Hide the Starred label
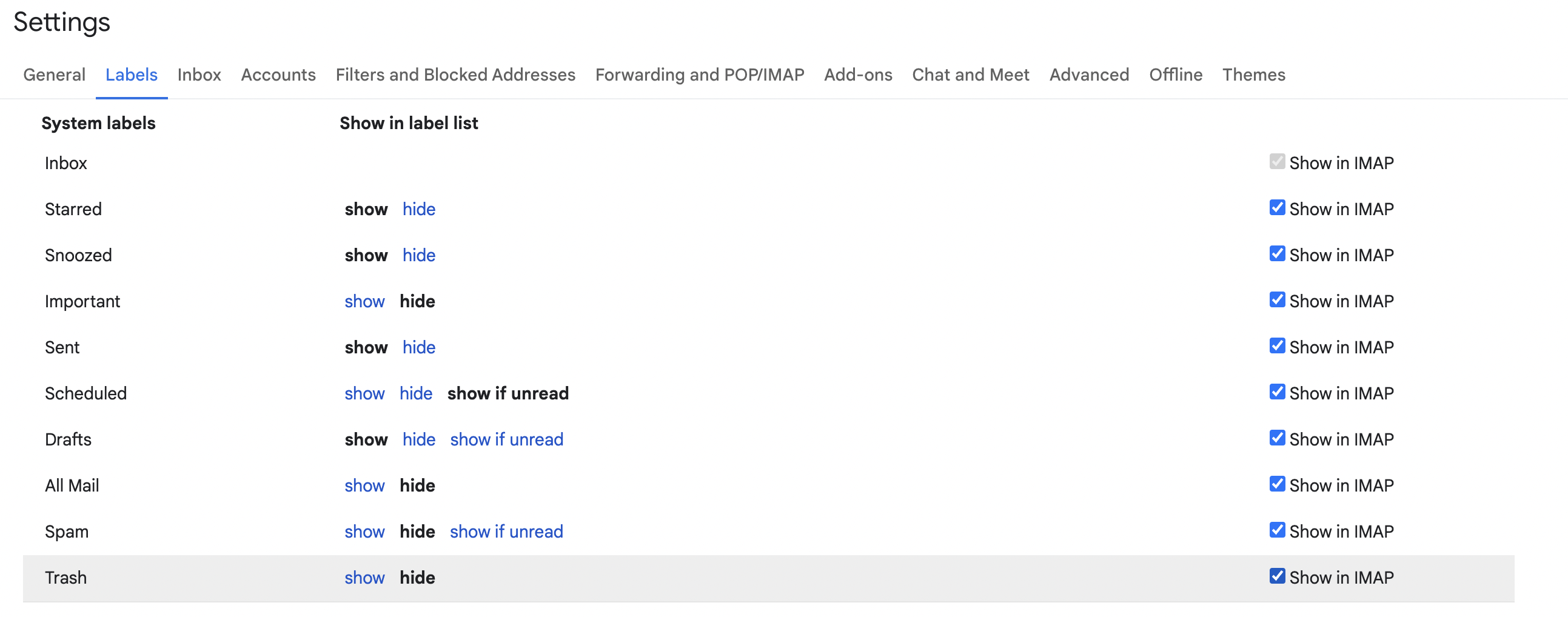1568x617 pixels. pos(419,208)
